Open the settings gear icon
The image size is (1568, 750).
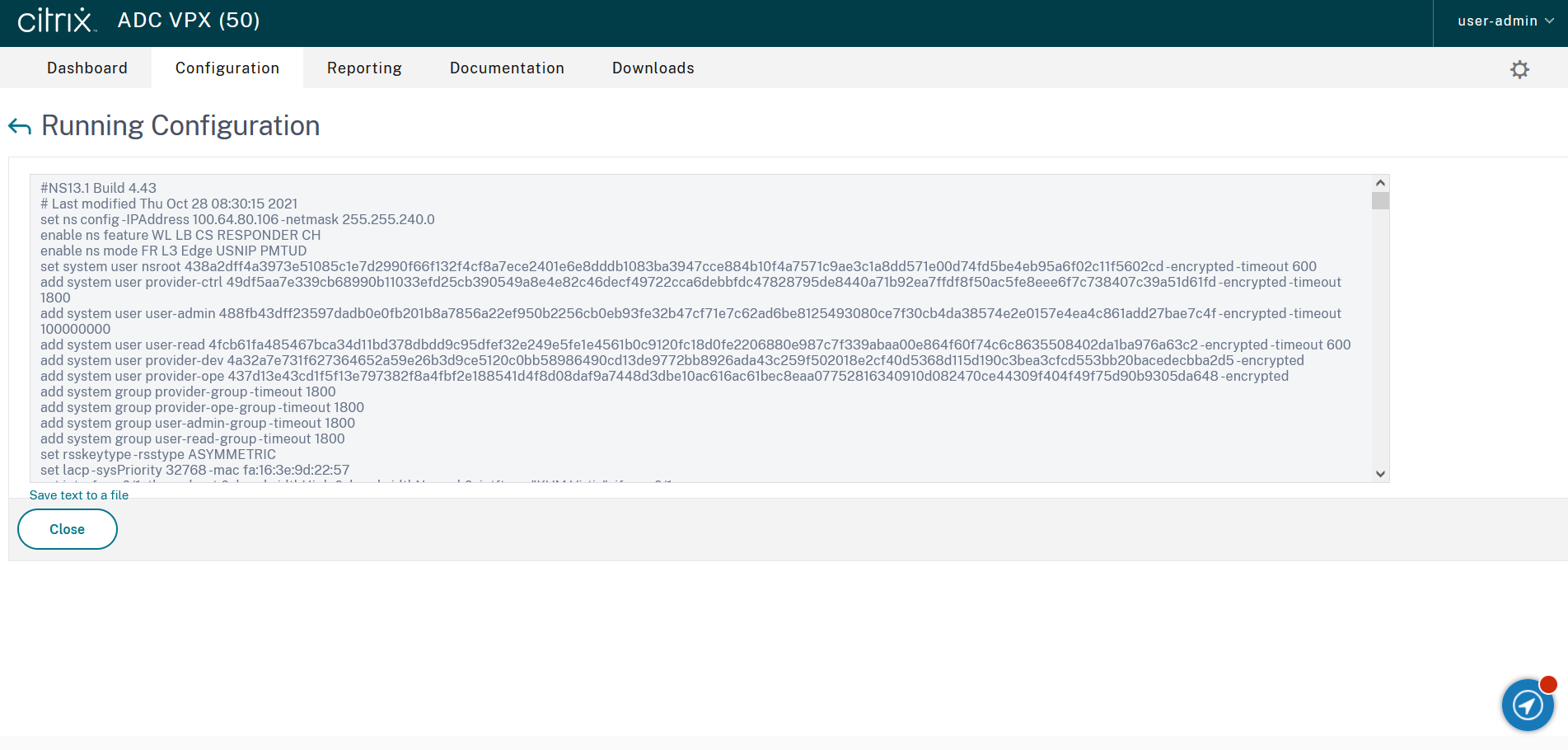1519,69
